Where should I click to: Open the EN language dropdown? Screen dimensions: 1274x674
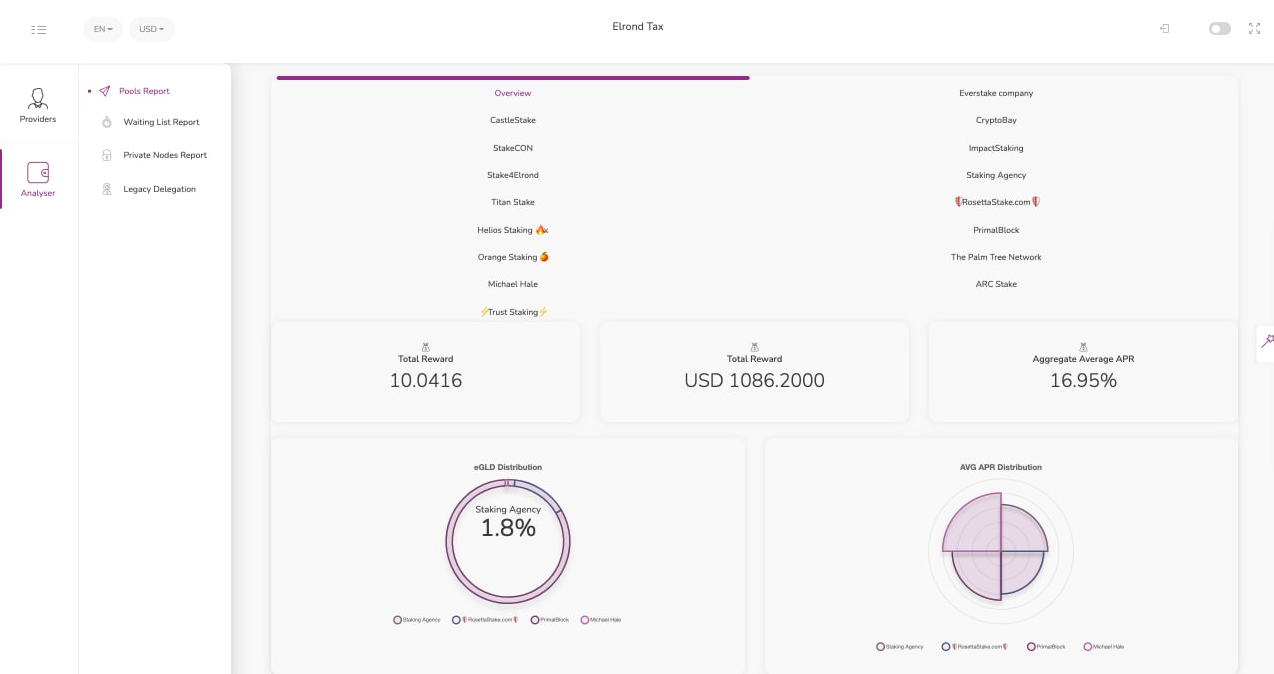tap(103, 29)
